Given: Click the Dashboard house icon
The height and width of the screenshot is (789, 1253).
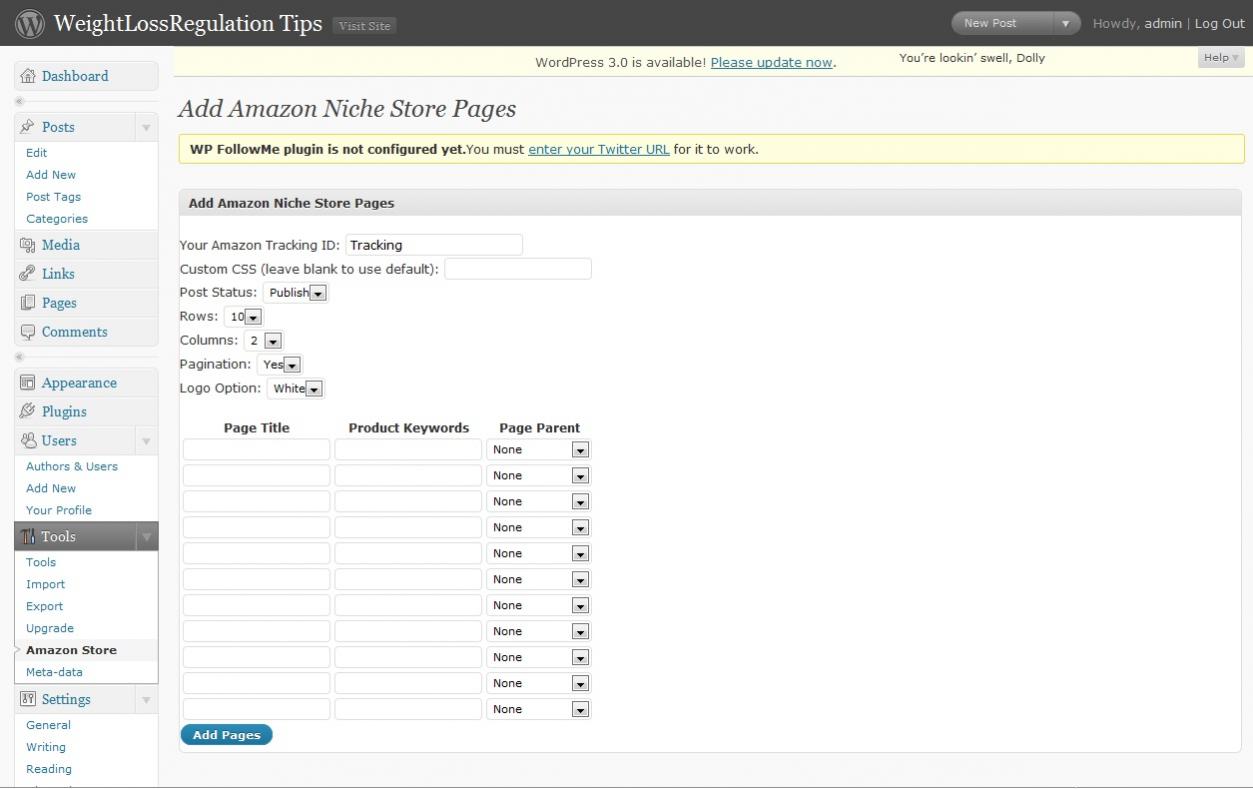Looking at the screenshot, I should pyautogui.click(x=28, y=76).
